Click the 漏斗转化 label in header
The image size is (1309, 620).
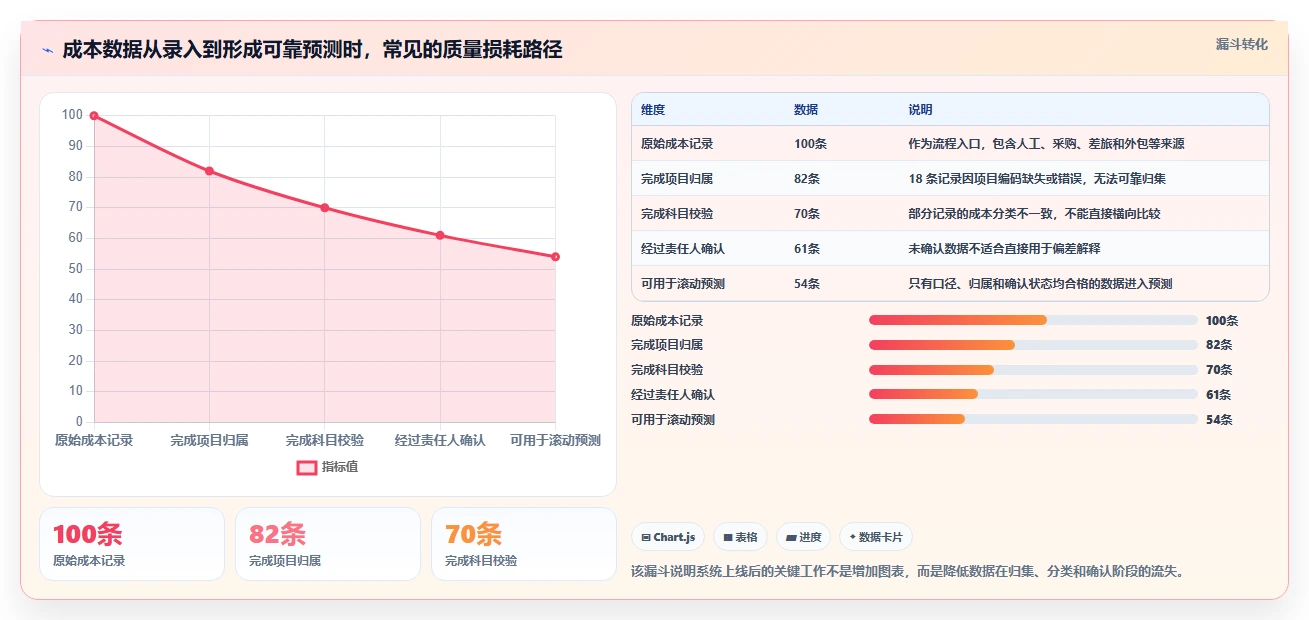point(1242,44)
